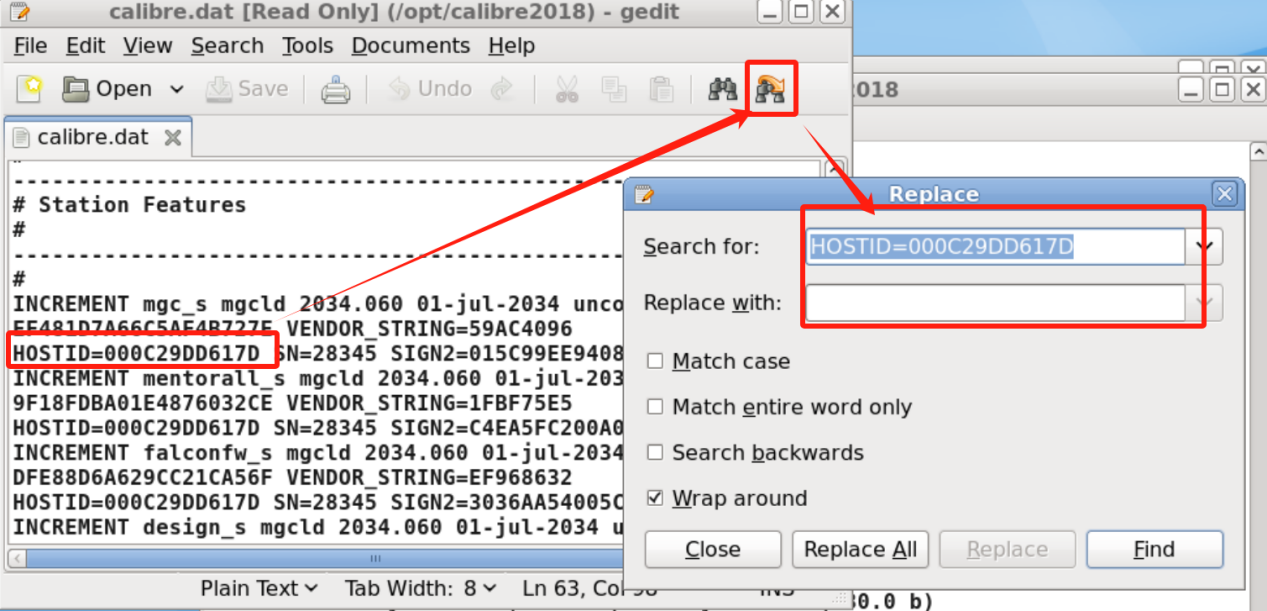Maximize the background window
The image size is (1267, 611).
[x=1222, y=89]
